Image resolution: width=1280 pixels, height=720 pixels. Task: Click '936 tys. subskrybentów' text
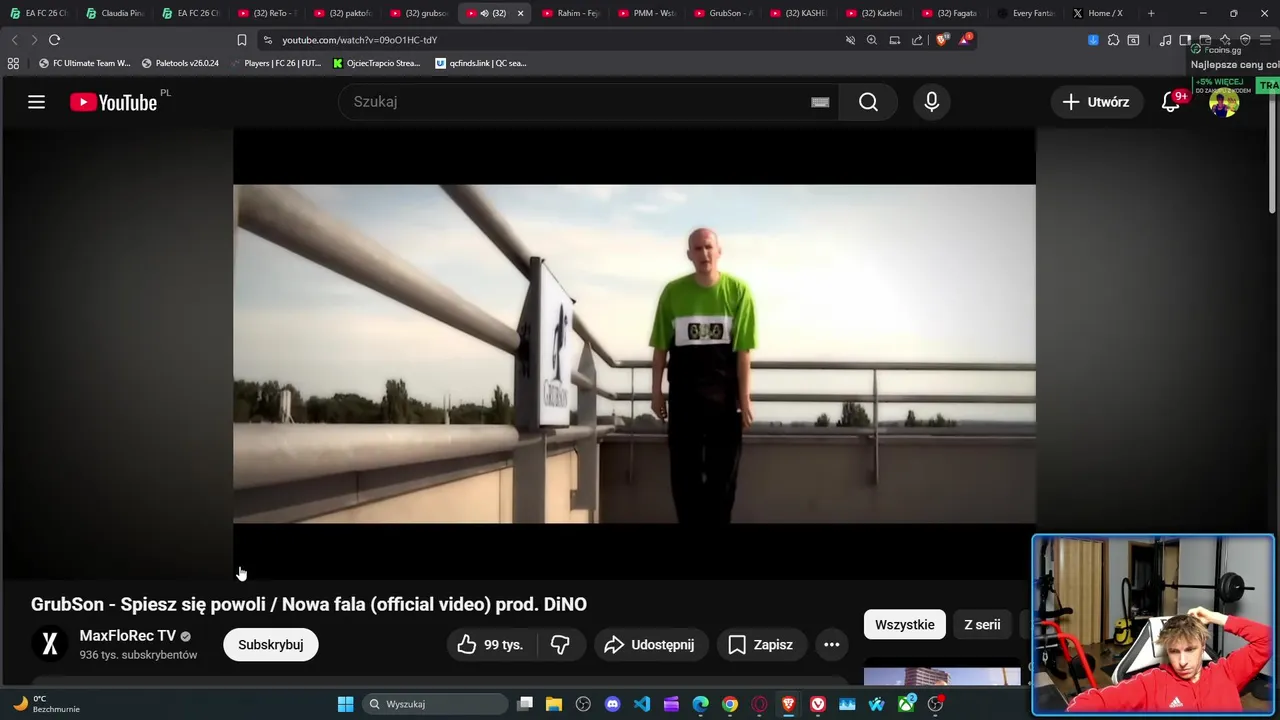[x=138, y=655]
